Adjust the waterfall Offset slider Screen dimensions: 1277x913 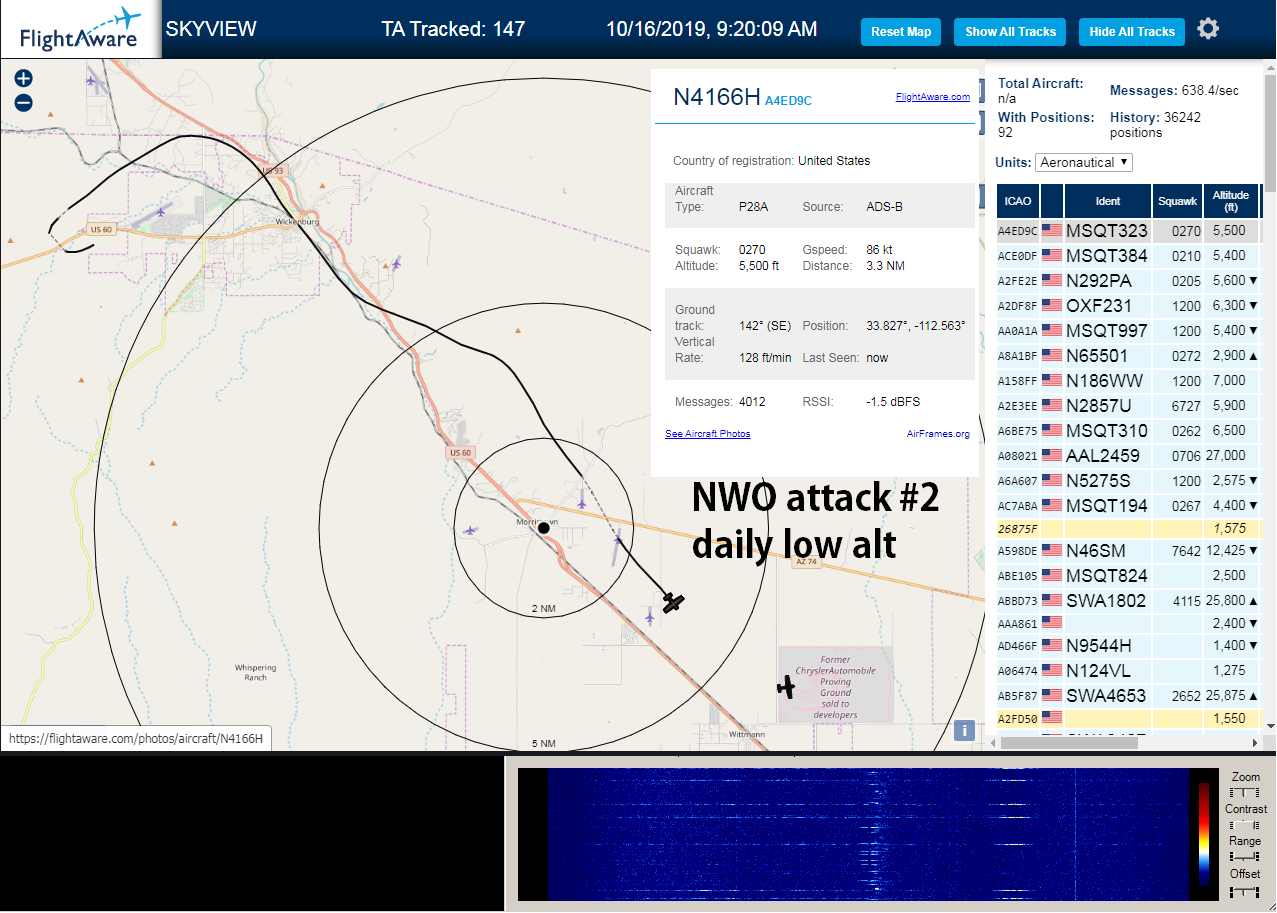1245,890
